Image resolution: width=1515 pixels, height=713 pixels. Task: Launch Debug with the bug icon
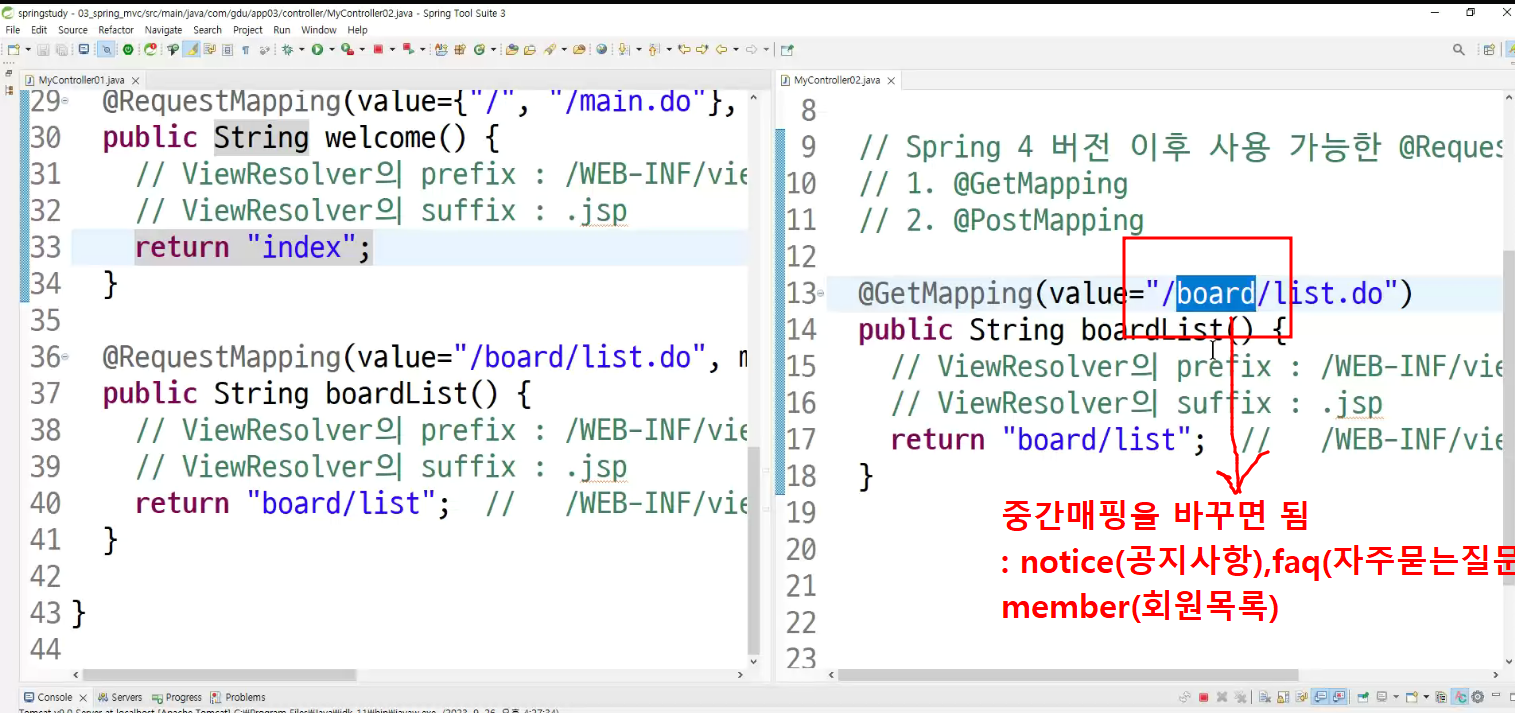(287, 49)
